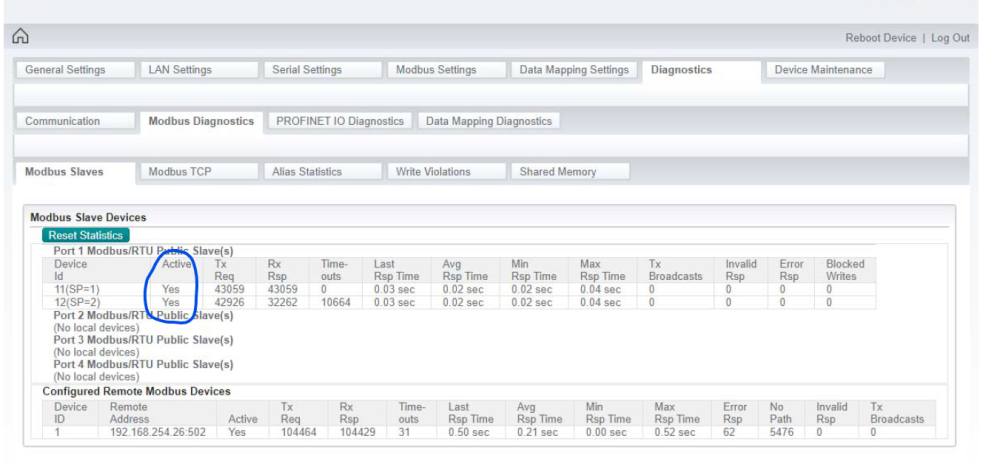Select device row 12(SP=2)
The height and width of the screenshot is (464, 1000).
(x=77, y=302)
